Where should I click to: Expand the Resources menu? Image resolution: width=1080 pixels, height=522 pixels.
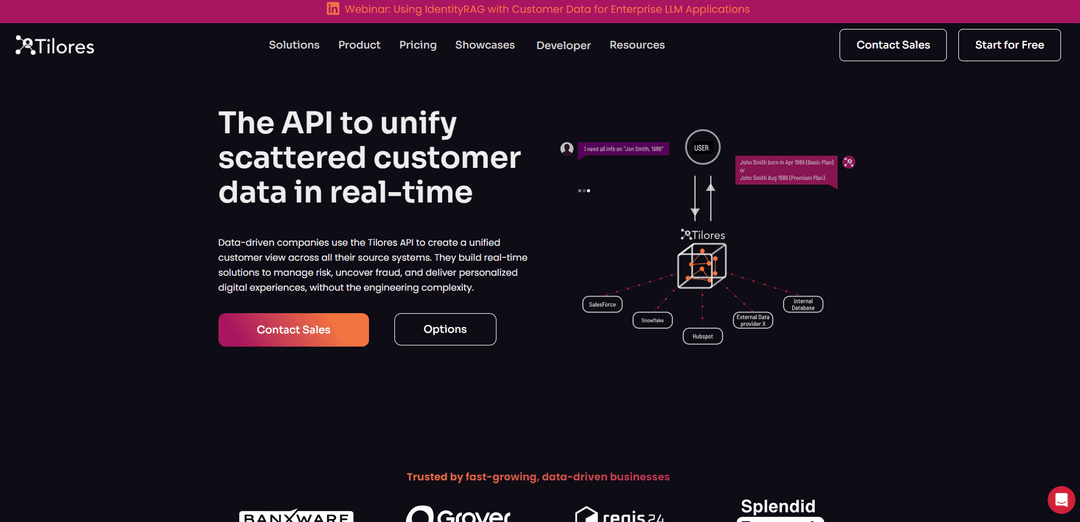(x=637, y=45)
